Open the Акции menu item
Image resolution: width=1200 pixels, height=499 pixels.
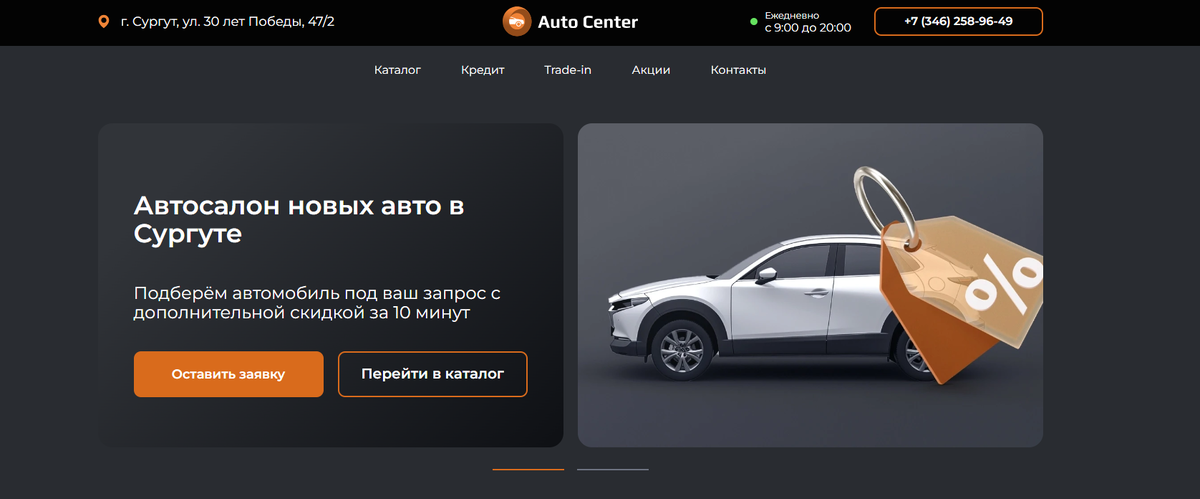(x=651, y=70)
